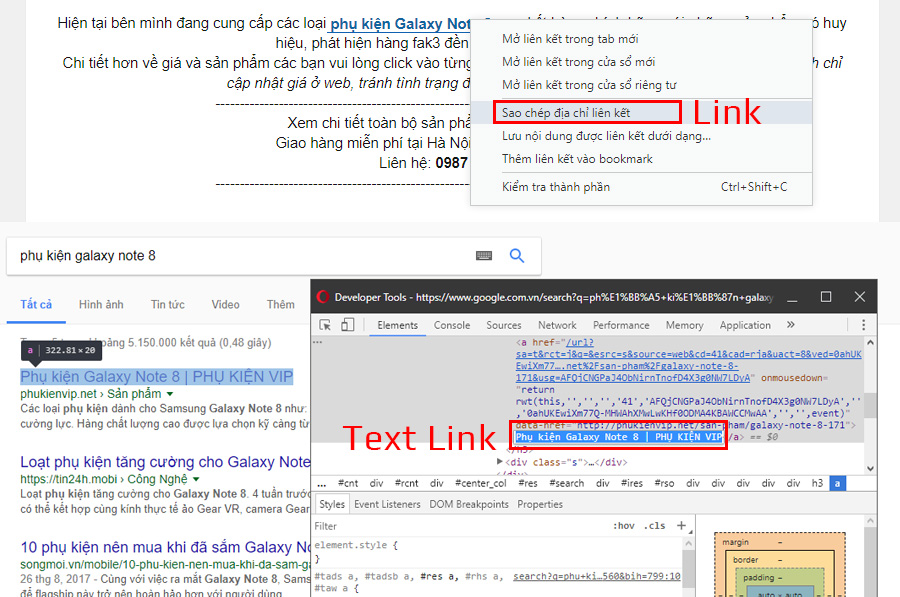
Task: Toggle device toolbar icon in Developer Tools
Action: tap(347, 325)
